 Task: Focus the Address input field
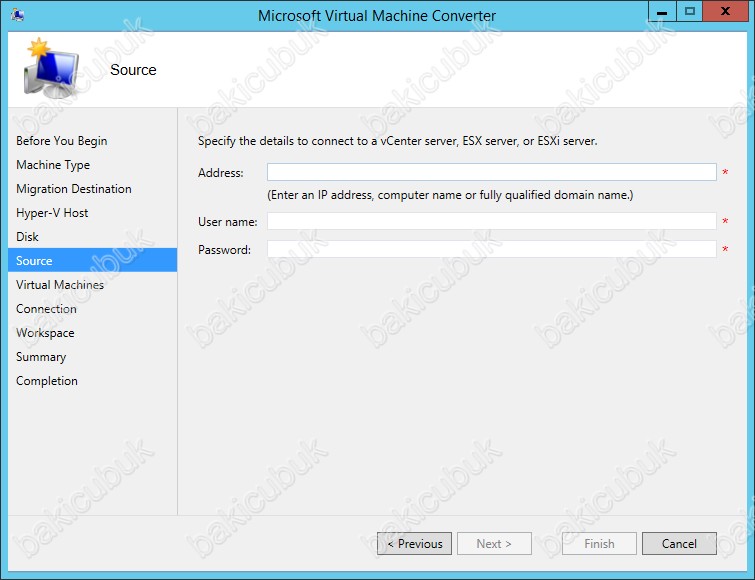(x=492, y=172)
